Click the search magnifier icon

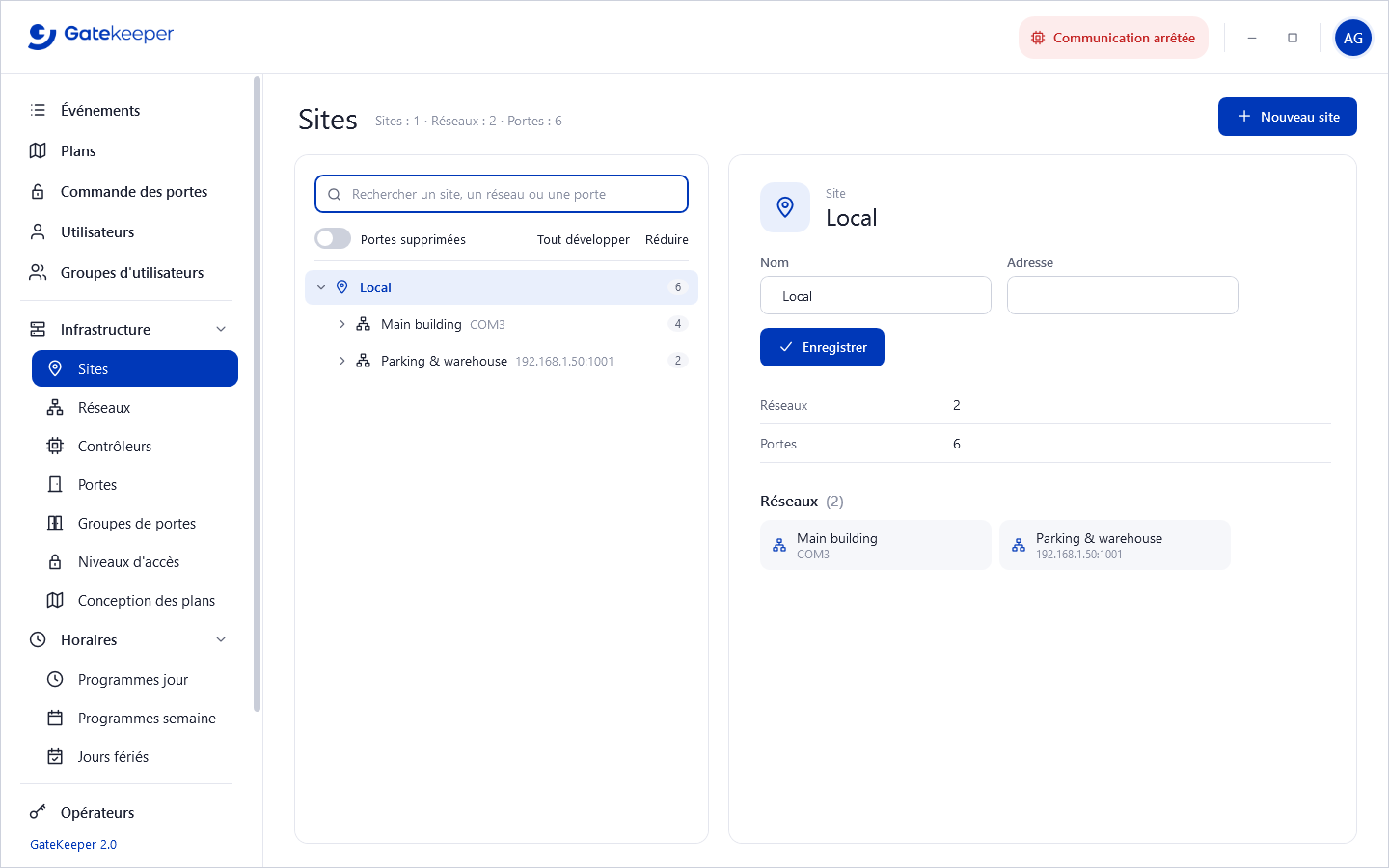click(334, 194)
